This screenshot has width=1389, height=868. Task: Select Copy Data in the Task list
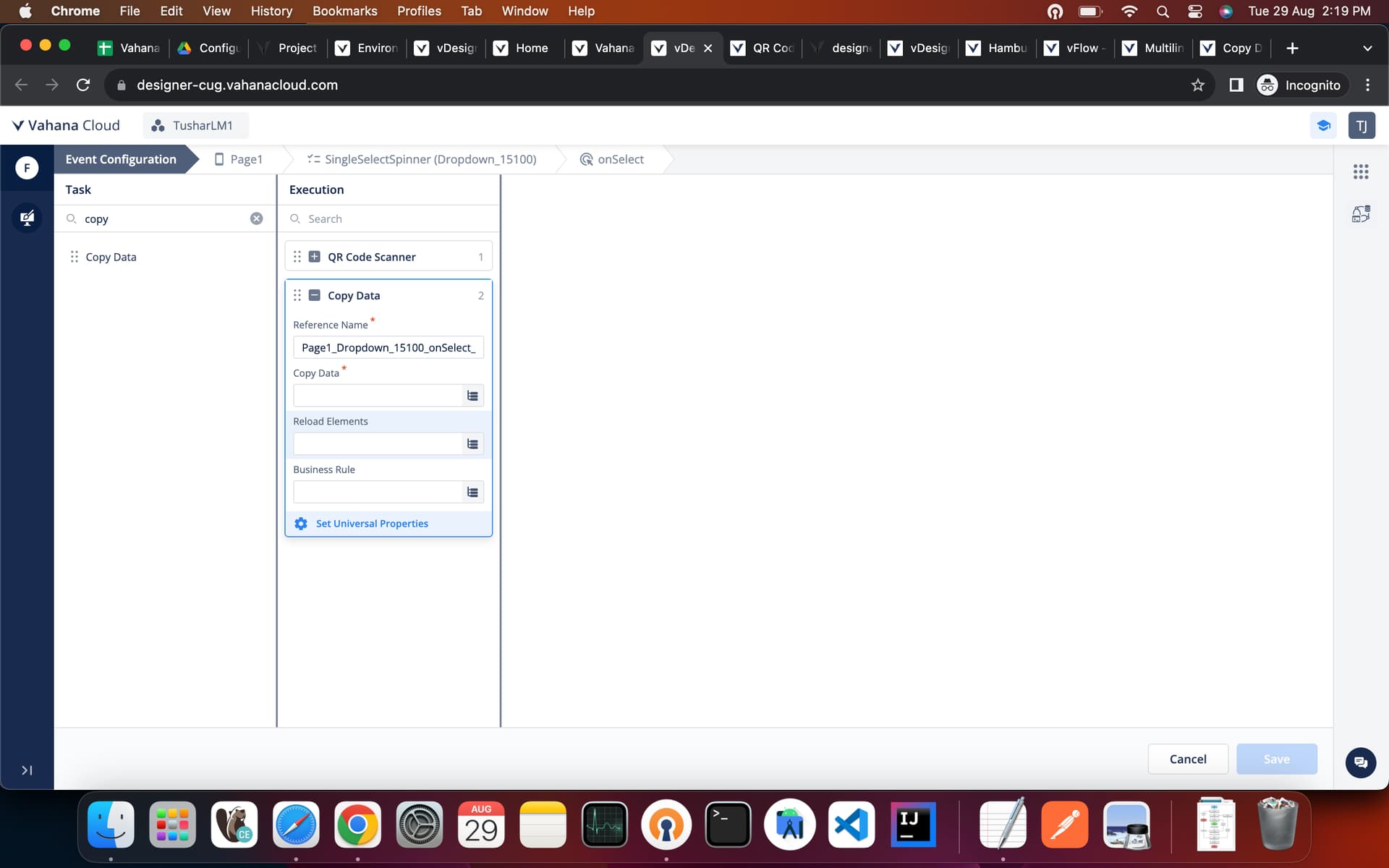111,257
